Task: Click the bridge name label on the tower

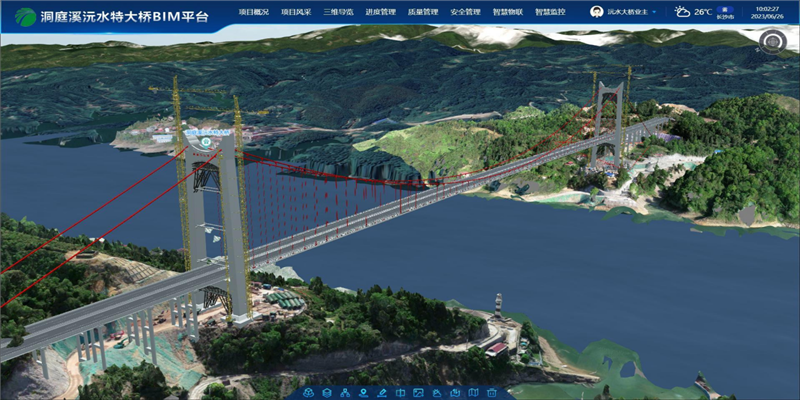Action: coord(207,132)
